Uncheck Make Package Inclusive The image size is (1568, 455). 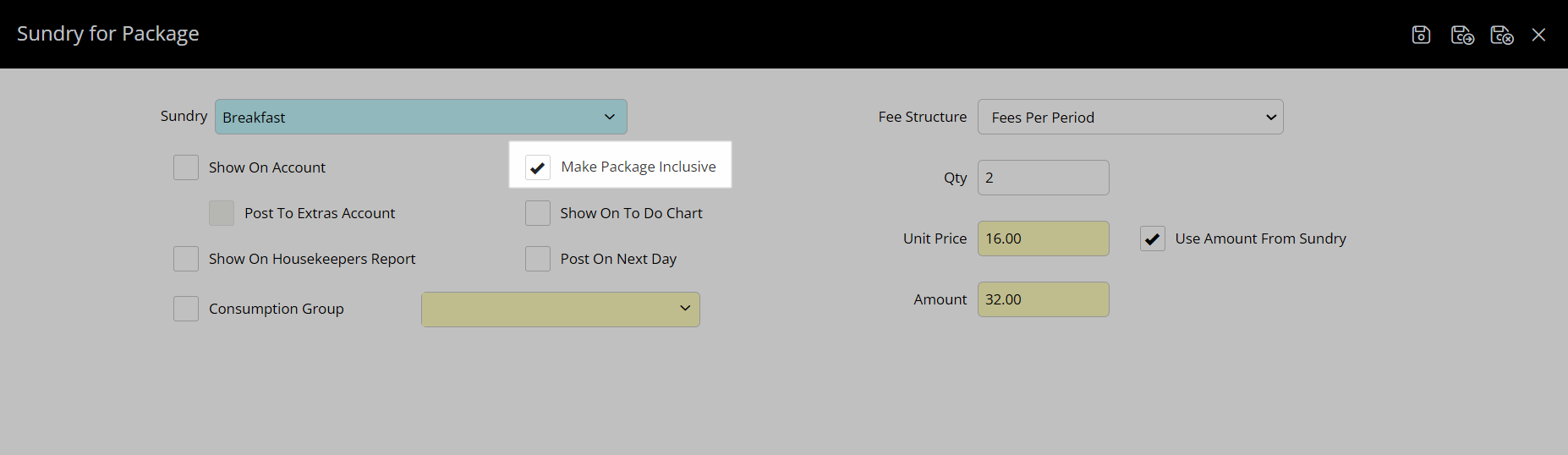(538, 167)
